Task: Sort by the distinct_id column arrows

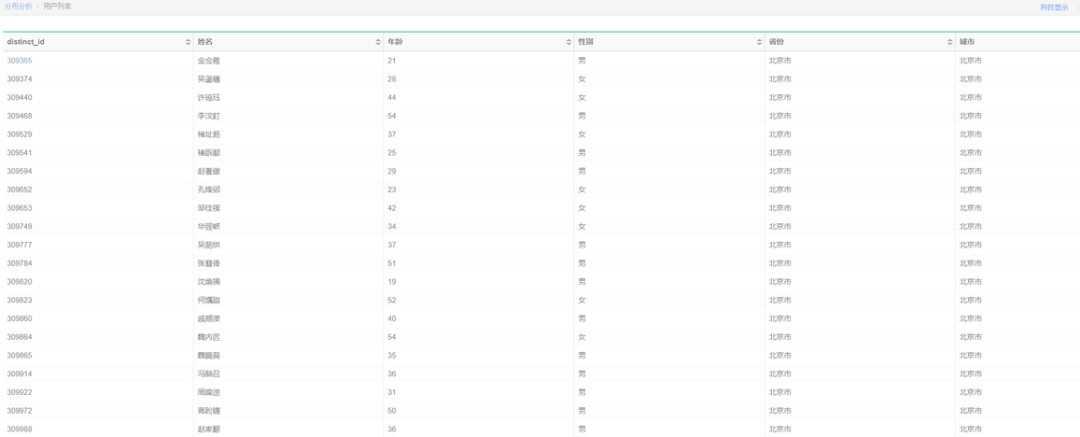Action: 188,42
